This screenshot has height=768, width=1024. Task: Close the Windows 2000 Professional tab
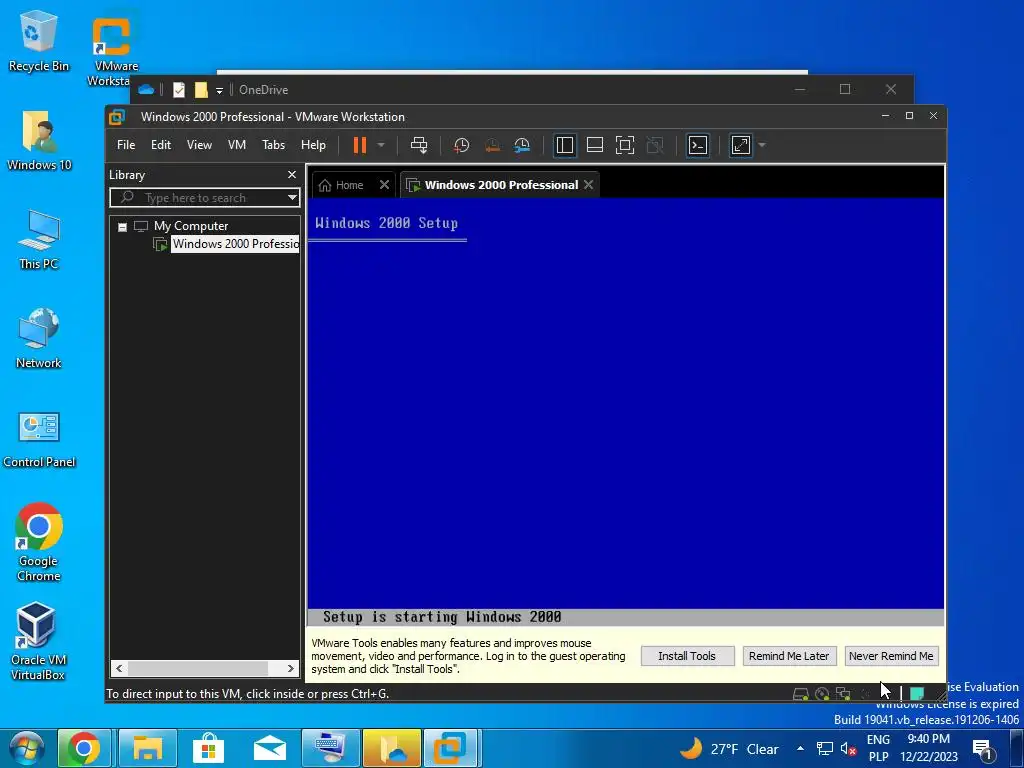coord(589,185)
